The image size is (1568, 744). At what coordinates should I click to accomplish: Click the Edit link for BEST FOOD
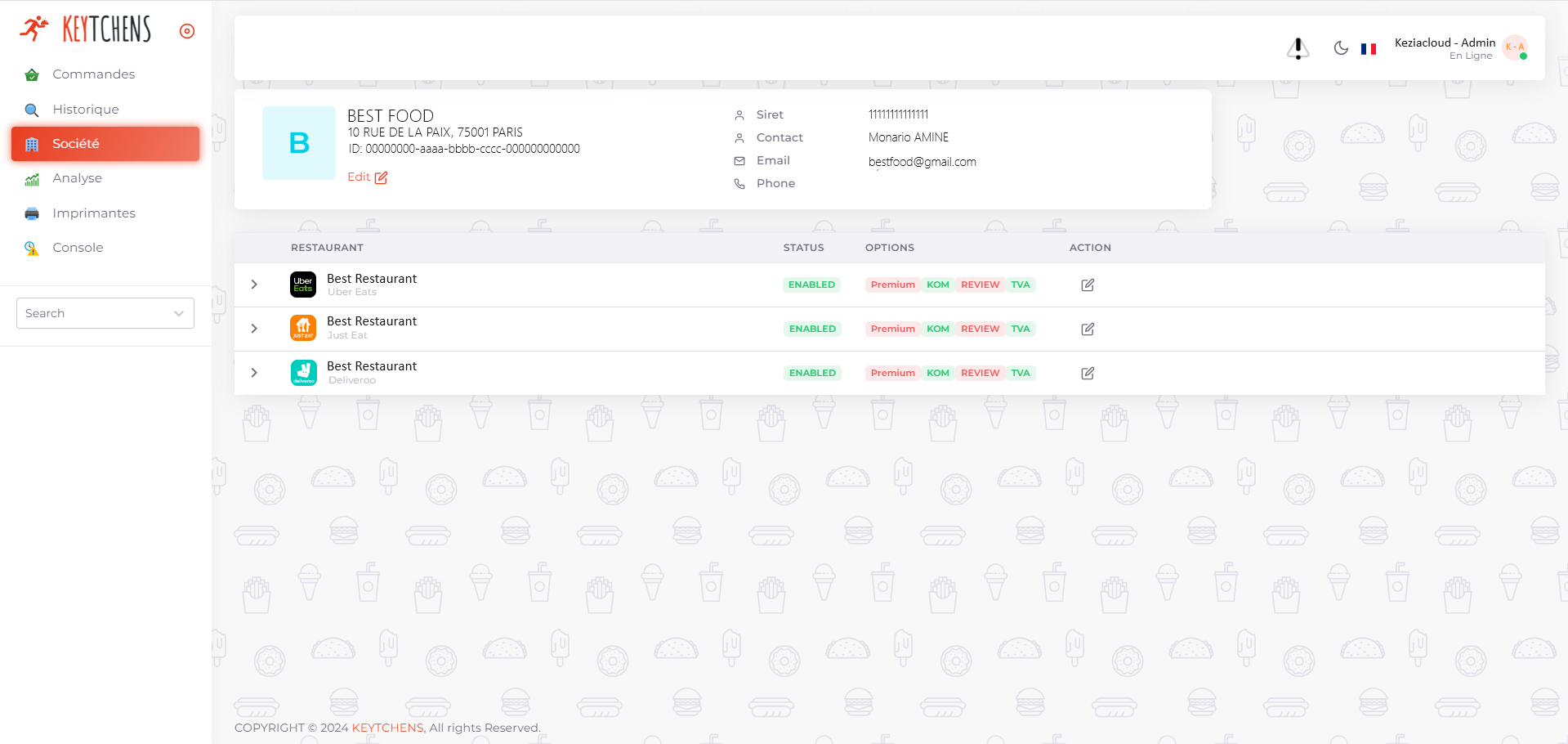click(x=367, y=177)
